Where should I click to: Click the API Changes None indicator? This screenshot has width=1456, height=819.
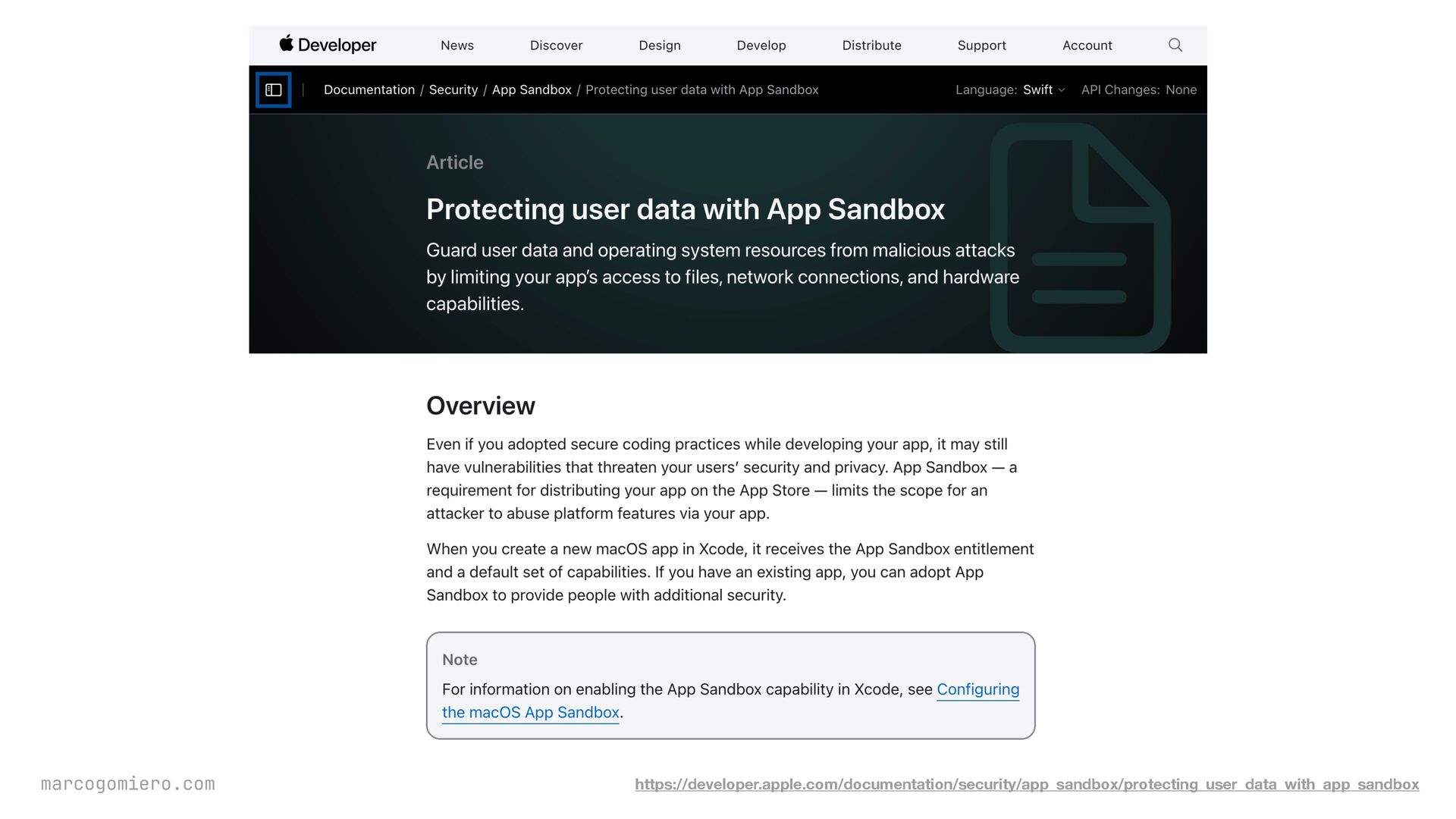[1138, 89]
